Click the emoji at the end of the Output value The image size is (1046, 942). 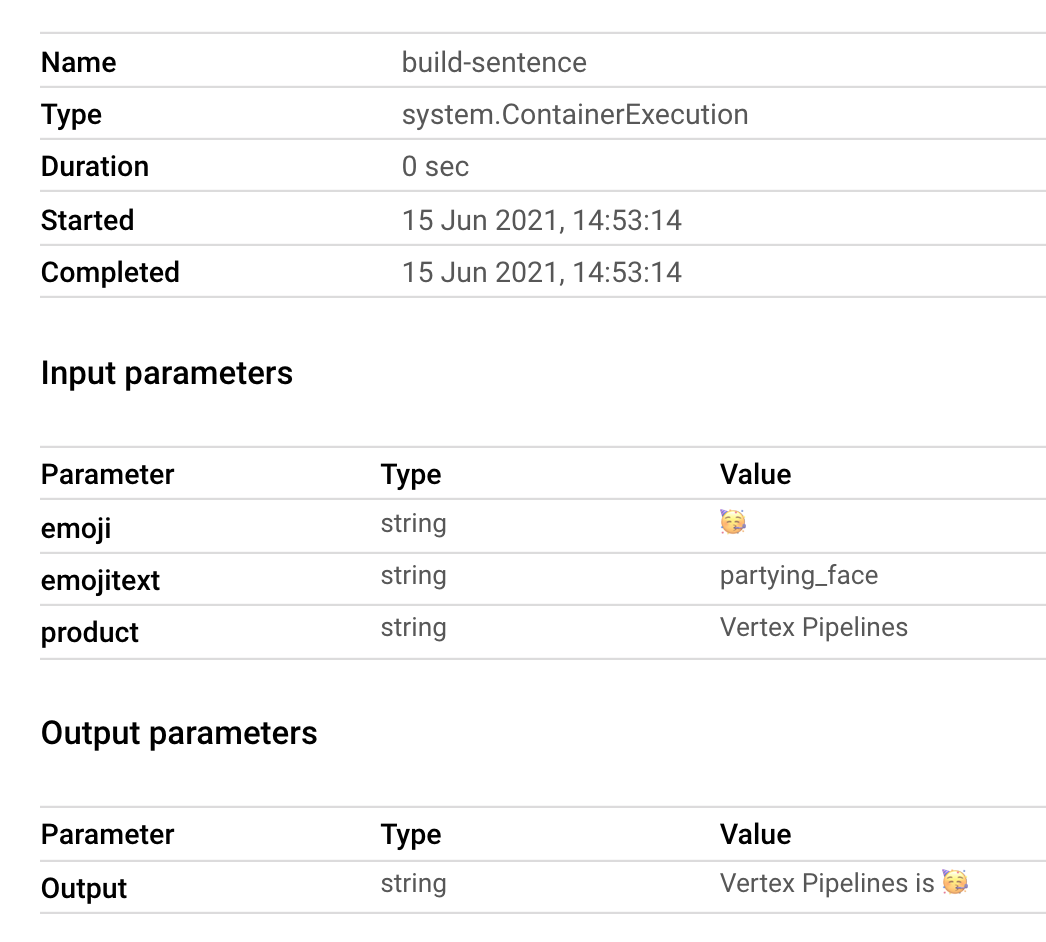[x=955, y=882]
